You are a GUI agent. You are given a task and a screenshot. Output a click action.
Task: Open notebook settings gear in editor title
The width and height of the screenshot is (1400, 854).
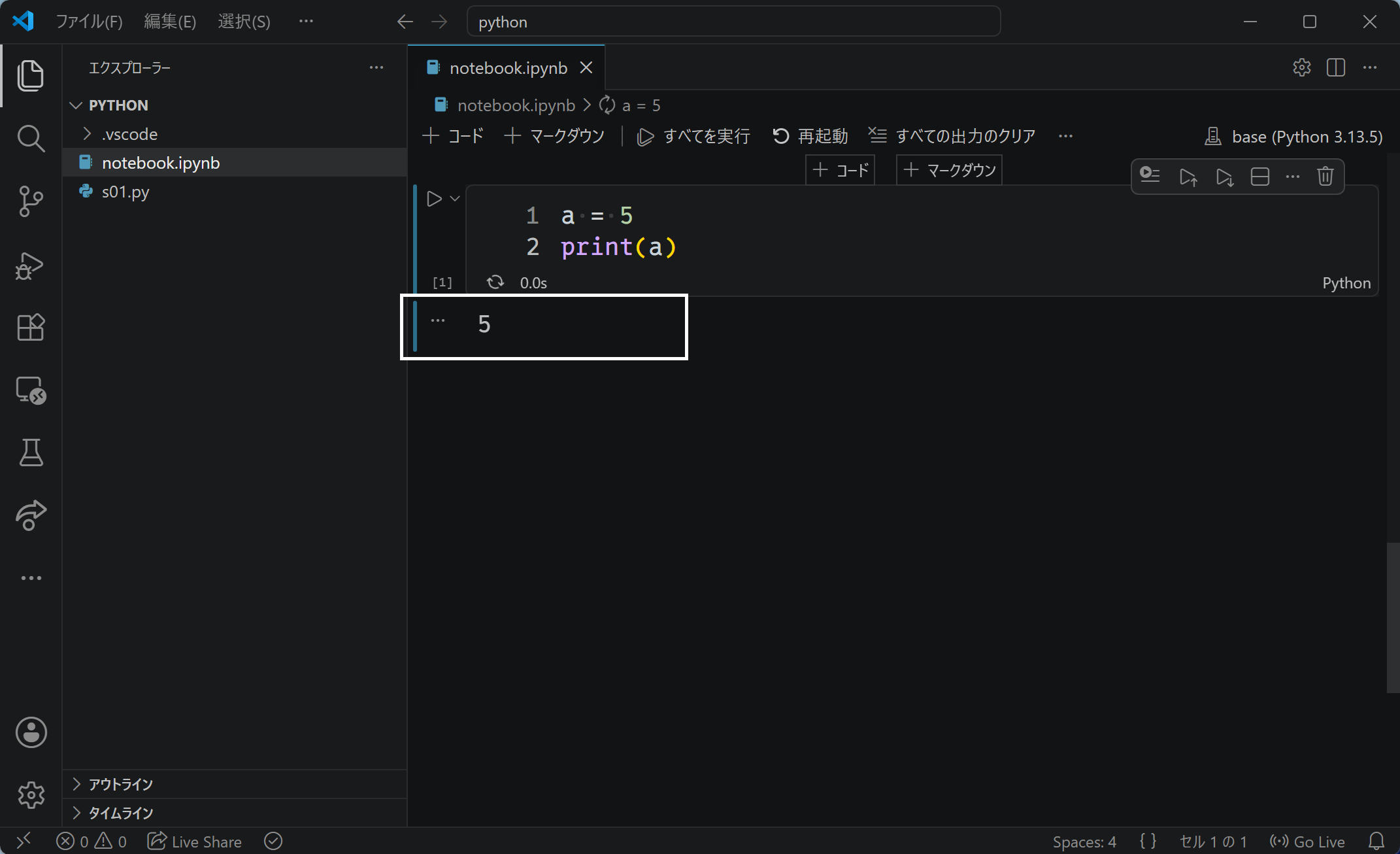click(x=1301, y=67)
